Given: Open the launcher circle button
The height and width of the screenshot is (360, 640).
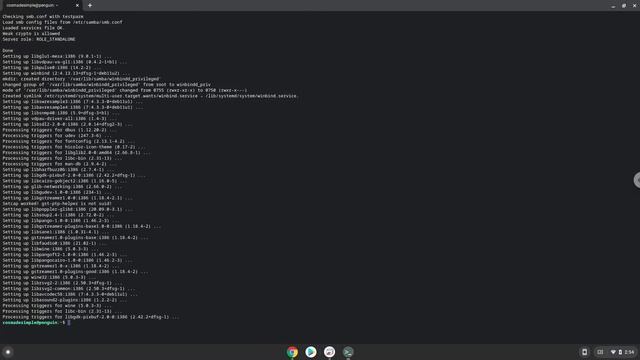Looking at the screenshot, I should tap(8, 352).
